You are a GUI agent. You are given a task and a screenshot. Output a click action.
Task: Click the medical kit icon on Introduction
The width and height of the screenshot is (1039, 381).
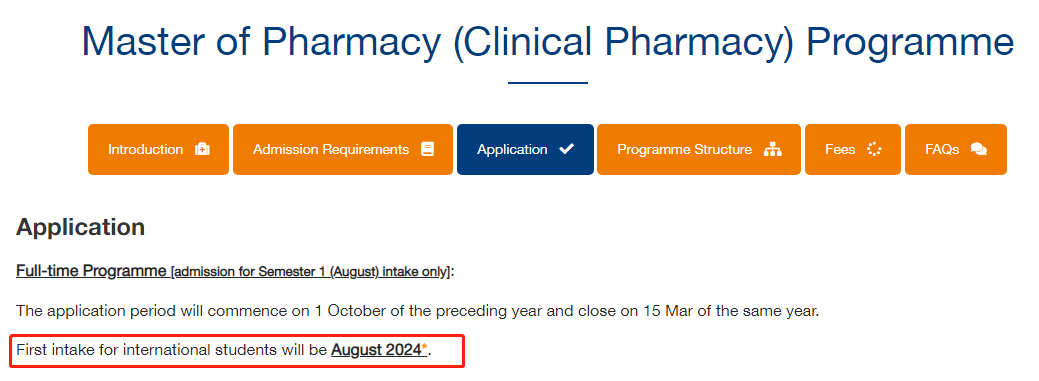(202, 150)
